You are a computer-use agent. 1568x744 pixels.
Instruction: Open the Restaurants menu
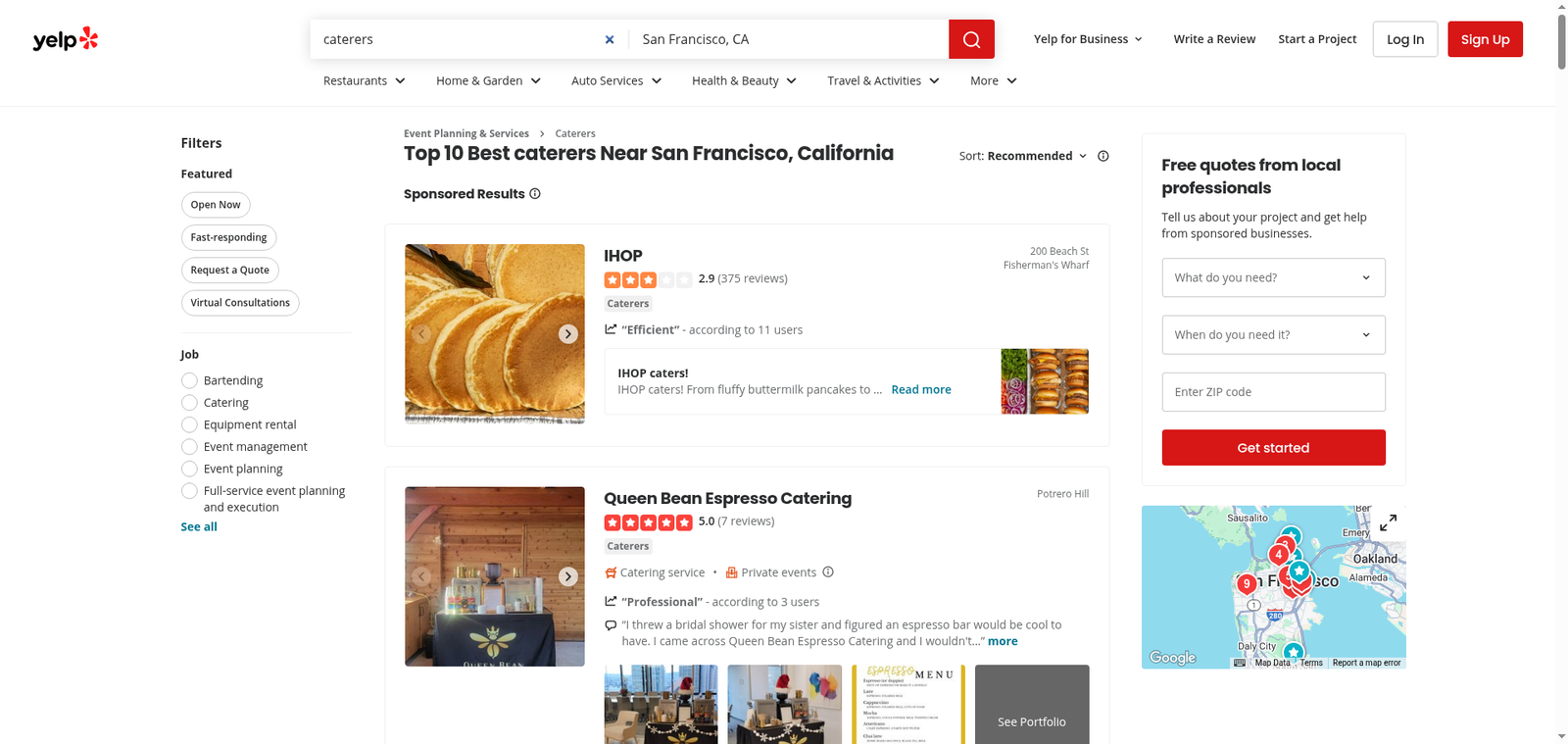[x=364, y=80]
